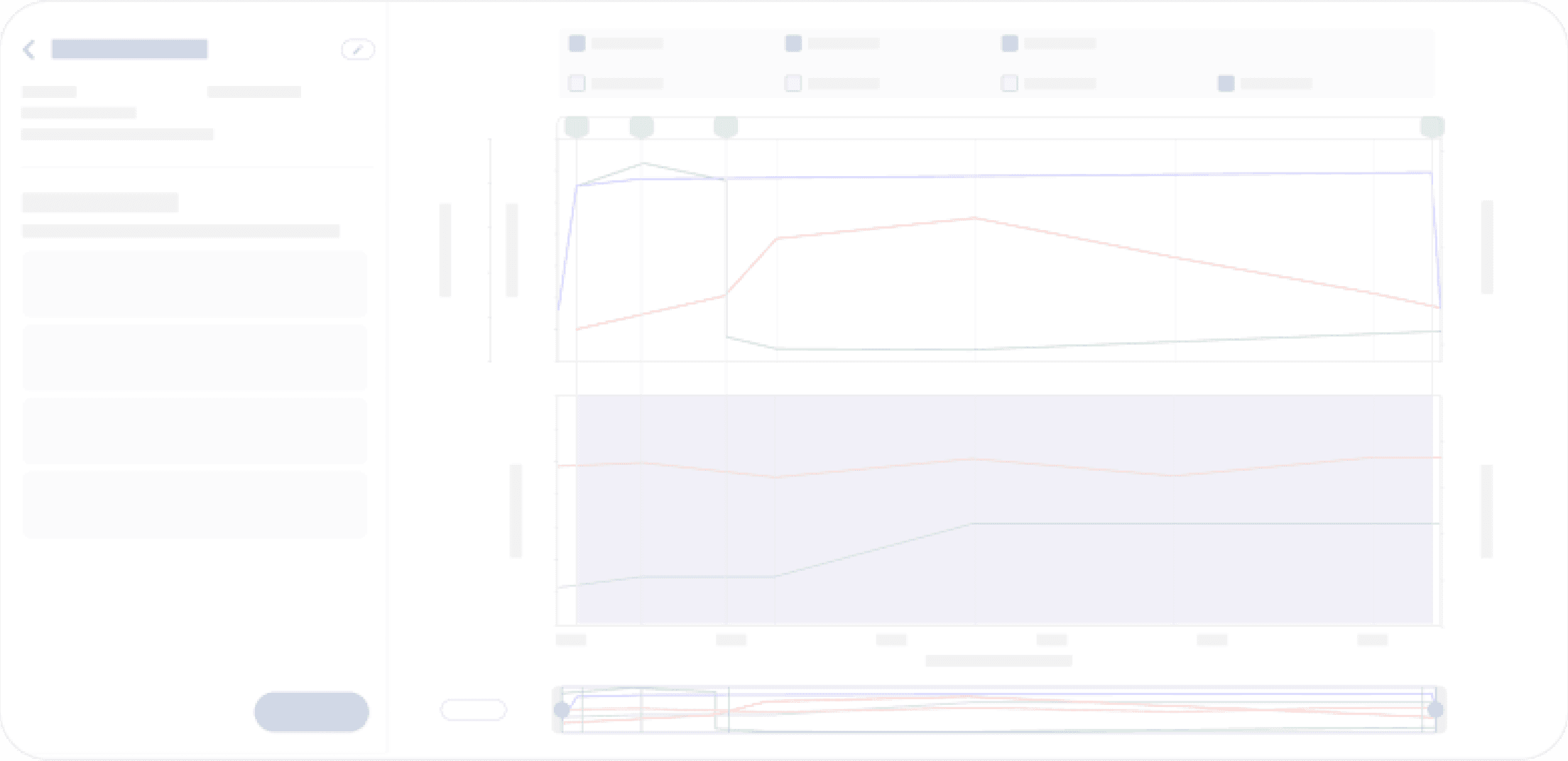Enable the second unchecked checkbox in second legend row
The width and height of the screenshot is (1568, 761).
[x=793, y=83]
